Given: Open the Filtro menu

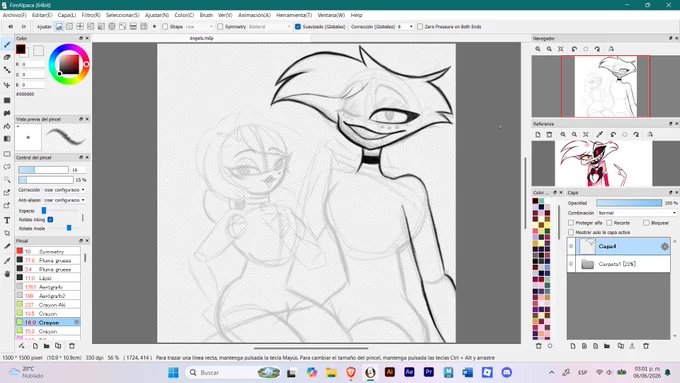Looking at the screenshot, I should (91, 15).
